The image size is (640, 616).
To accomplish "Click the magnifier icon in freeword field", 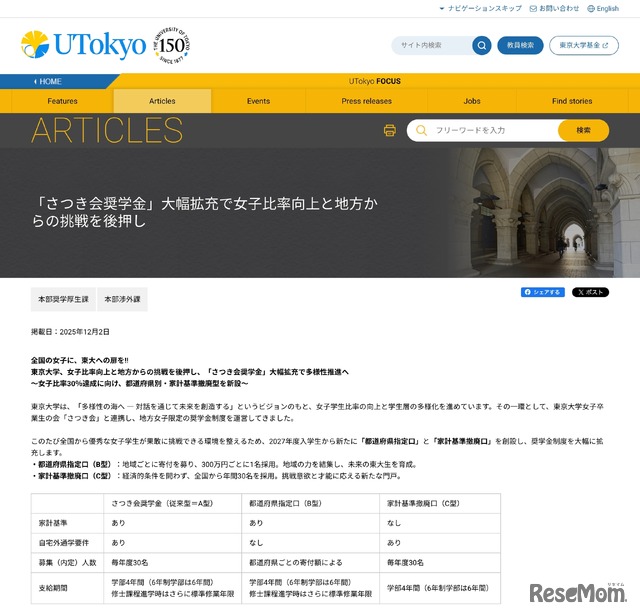I will (421, 130).
